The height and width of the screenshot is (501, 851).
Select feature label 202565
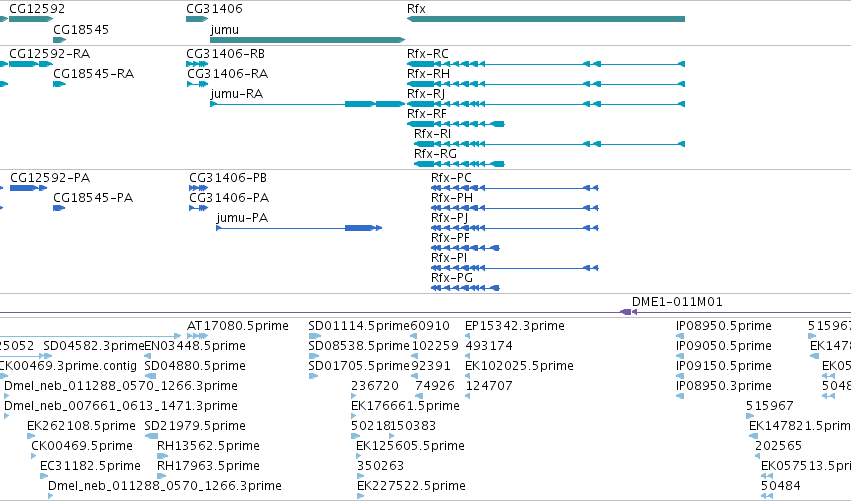coord(778,447)
